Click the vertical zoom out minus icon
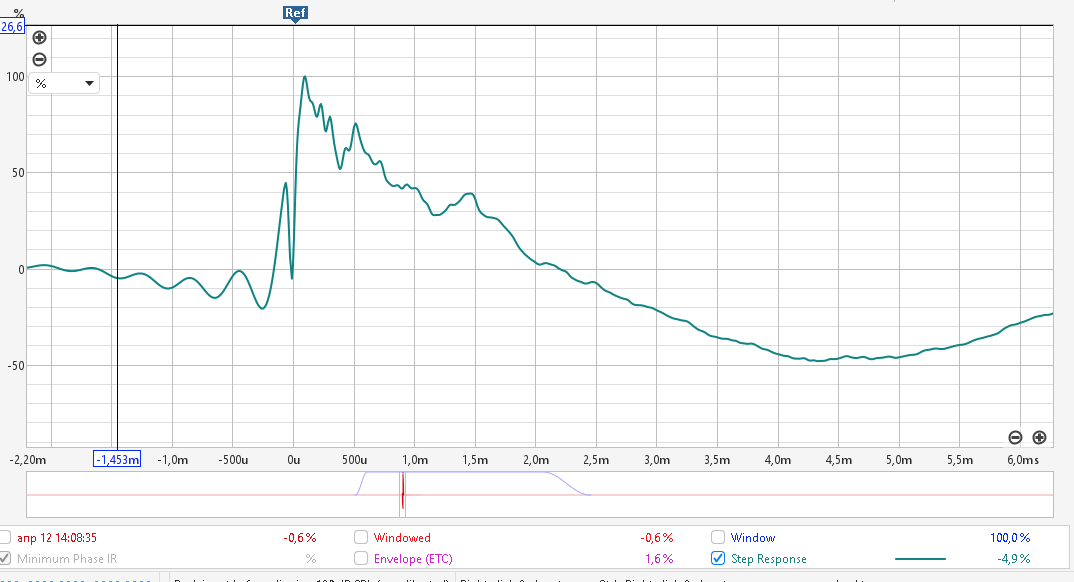The width and height of the screenshot is (1074, 582). coord(40,60)
